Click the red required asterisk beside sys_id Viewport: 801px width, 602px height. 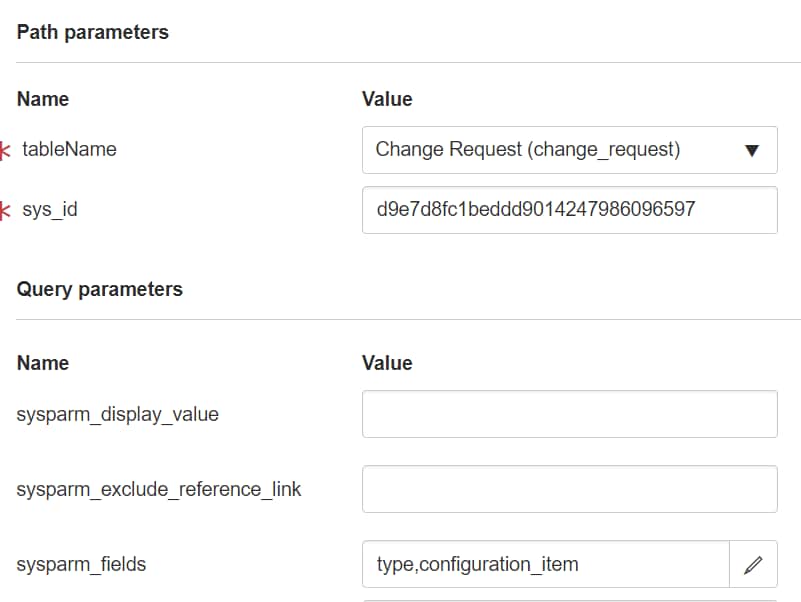(6, 210)
